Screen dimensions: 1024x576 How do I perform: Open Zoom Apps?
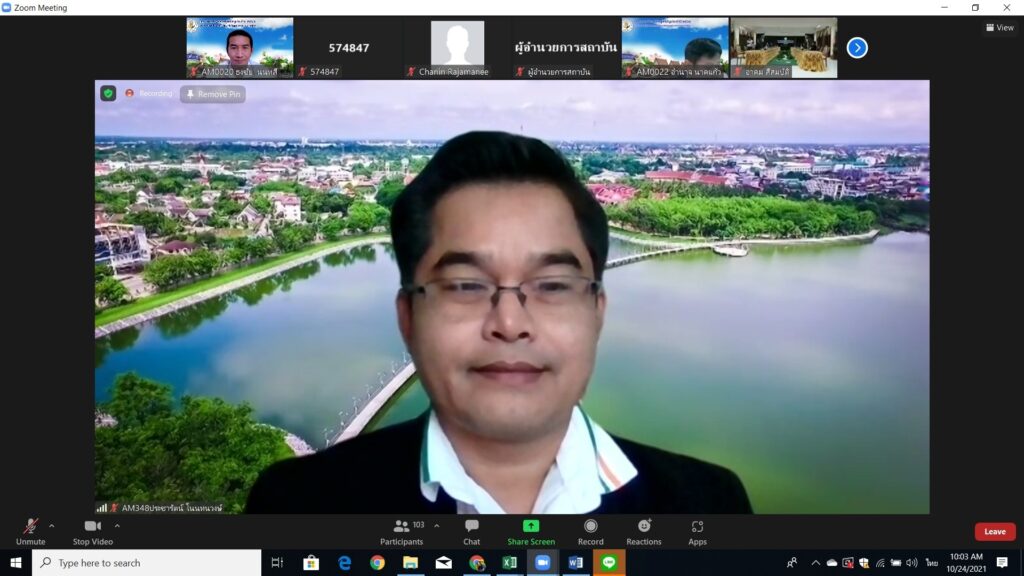coord(697,532)
